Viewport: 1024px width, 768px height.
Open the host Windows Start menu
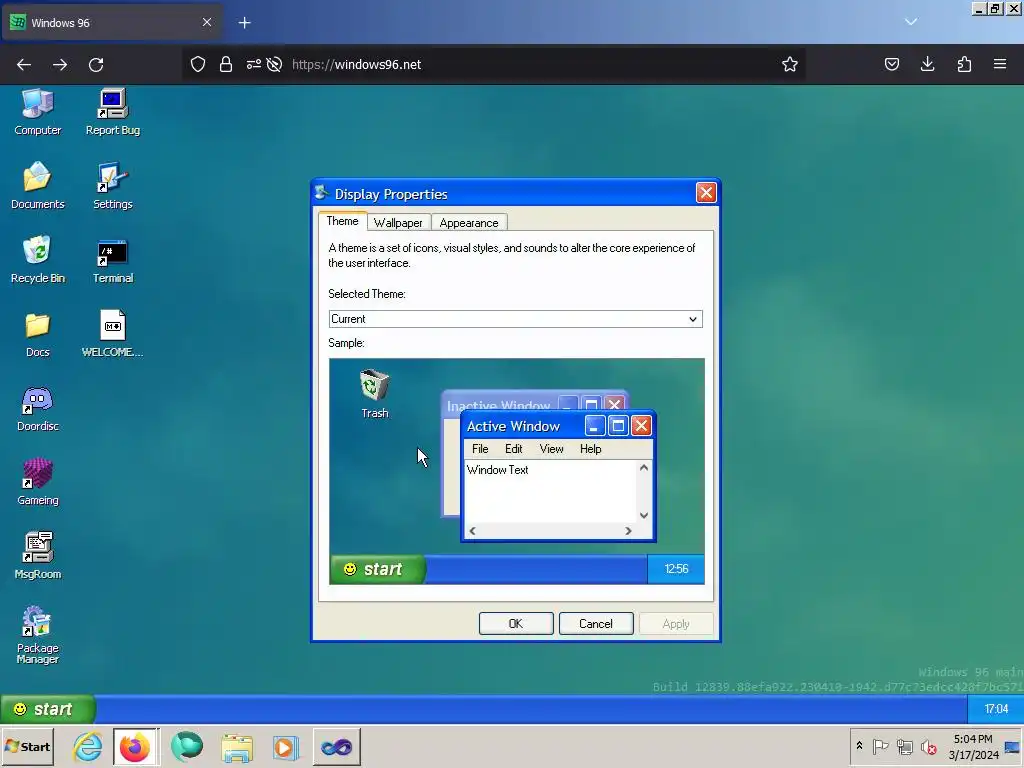point(27,746)
